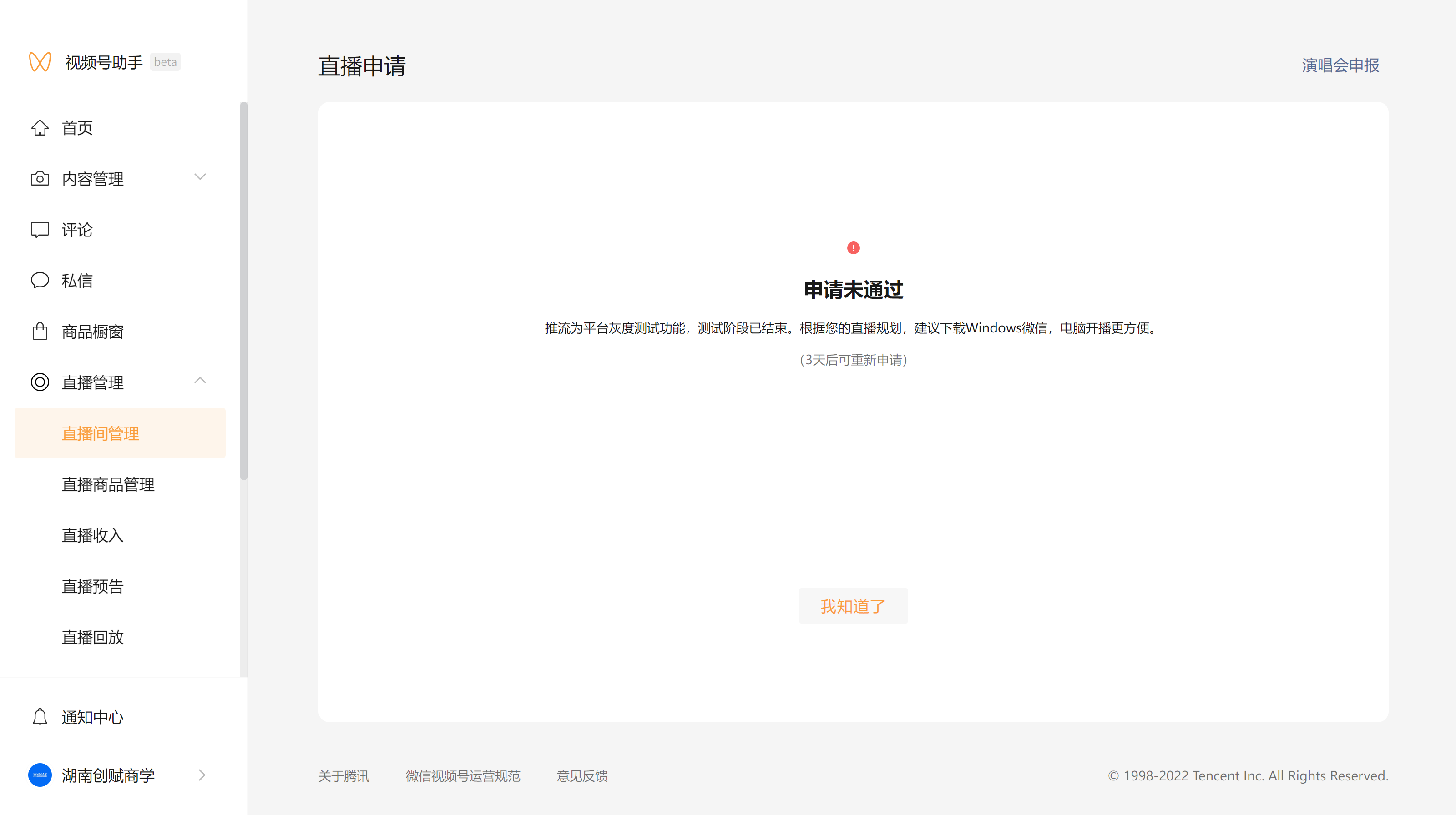Open the account menu arrow beside 湖南创赋商学
1456x815 pixels.
coord(202,775)
